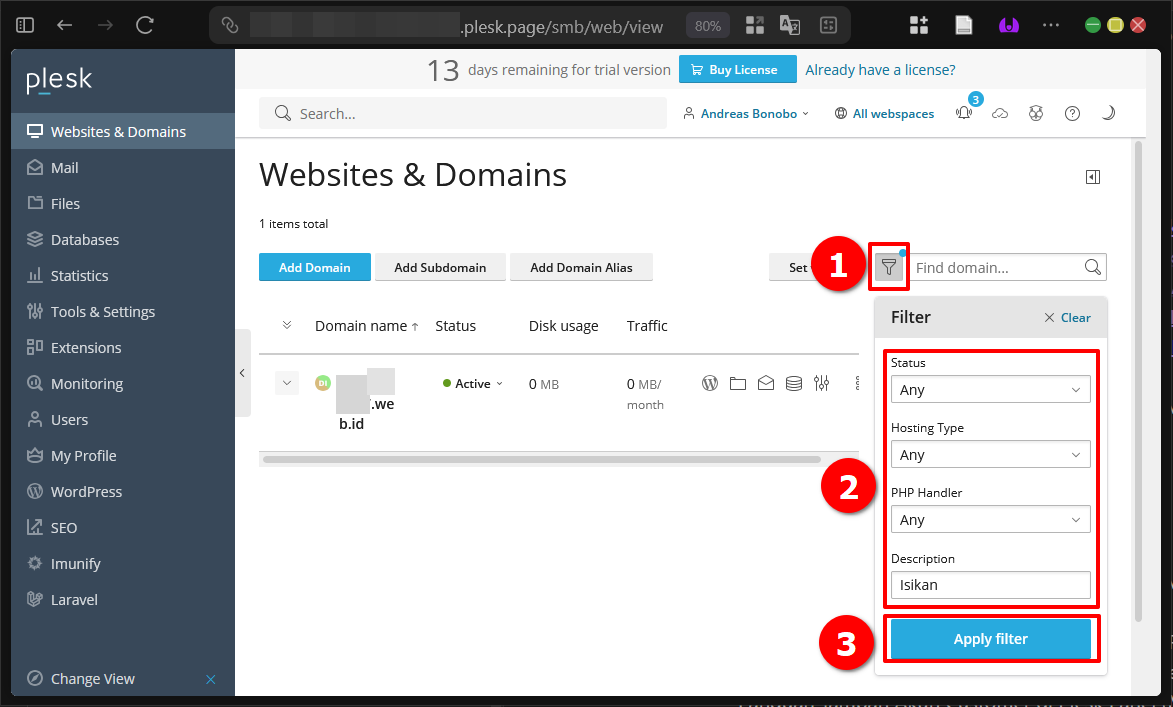The height and width of the screenshot is (707, 1173).
Task: Open the Hosting Type dropdown
Action: [990, 455]
